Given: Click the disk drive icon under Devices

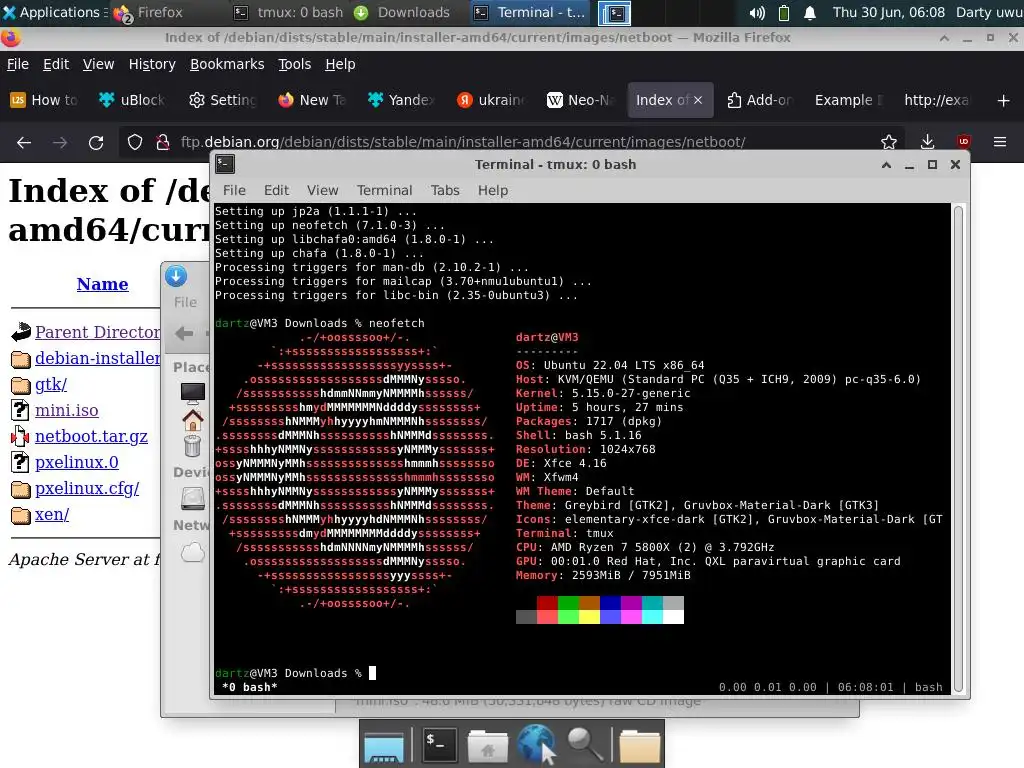Looking at the screenshot, I should [193, 498].
